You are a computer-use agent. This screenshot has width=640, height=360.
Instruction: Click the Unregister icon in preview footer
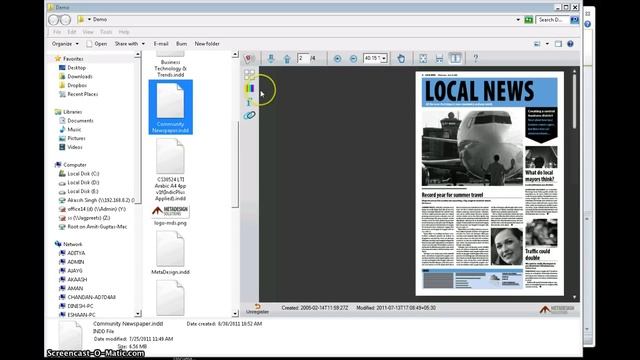point(257,309)
